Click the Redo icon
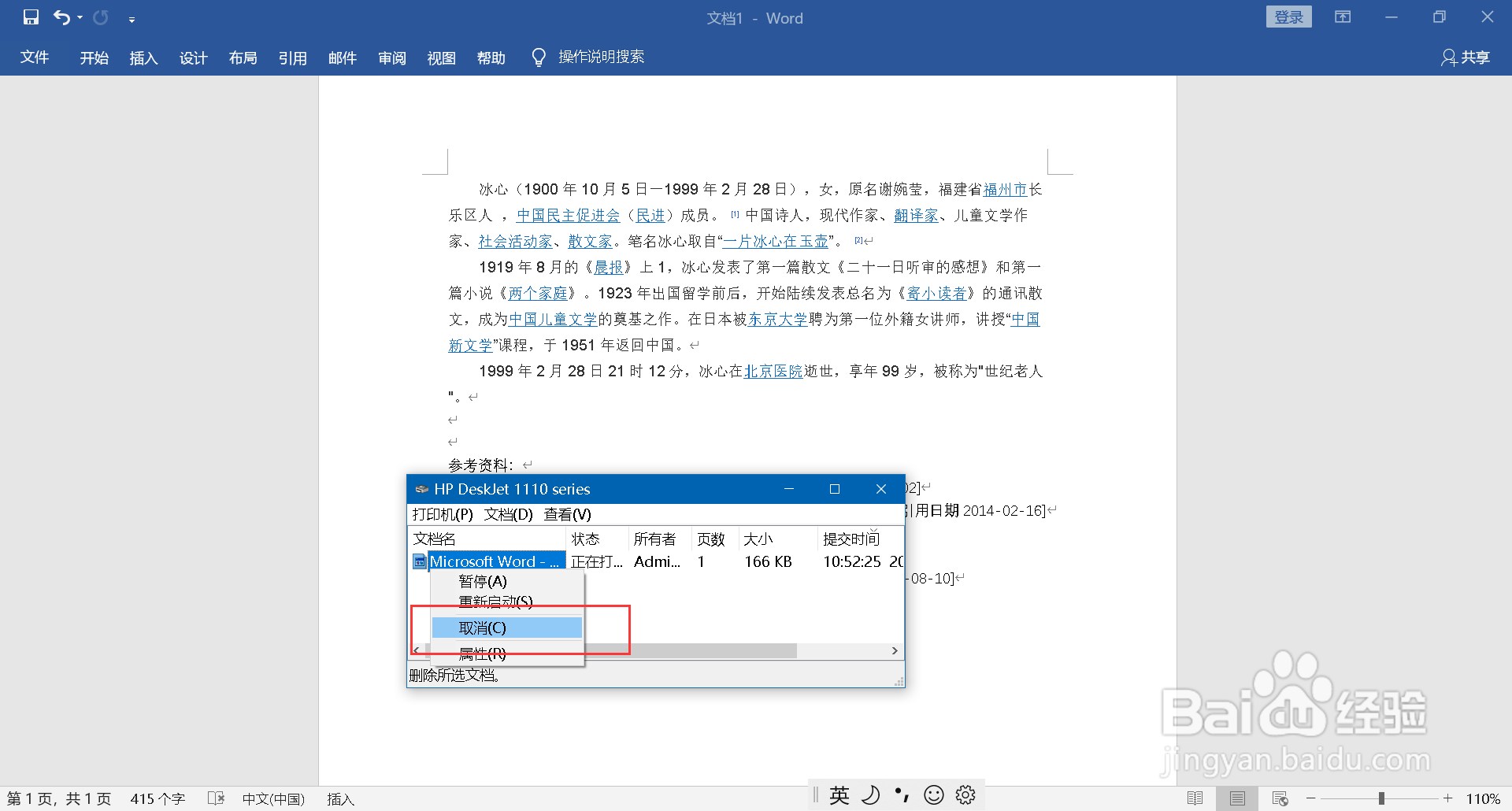This screenshot has width=1512, height=811. click(x=101, y=17)
